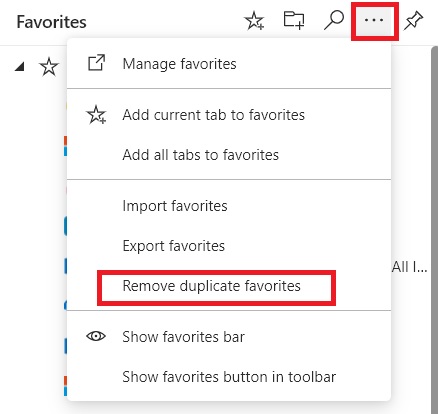Image resolution: width=438 pixels, height=414 pixels.
Task: Click the Add folder icon in Favorites header
Action: (x=294, y=20)
